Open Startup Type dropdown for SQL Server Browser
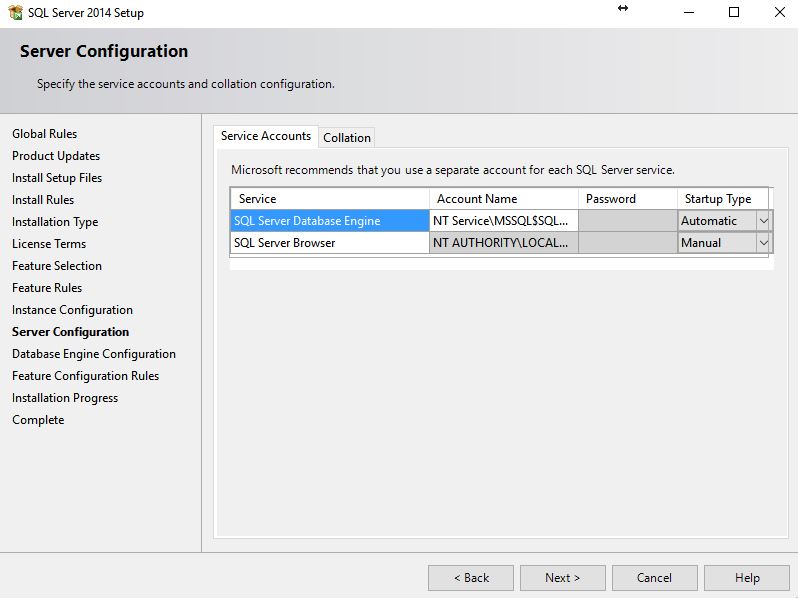 (x=763, y=243)
